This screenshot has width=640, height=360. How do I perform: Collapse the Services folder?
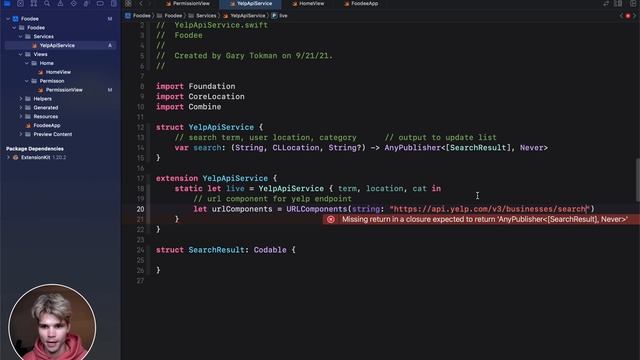(x=20, y=36)
